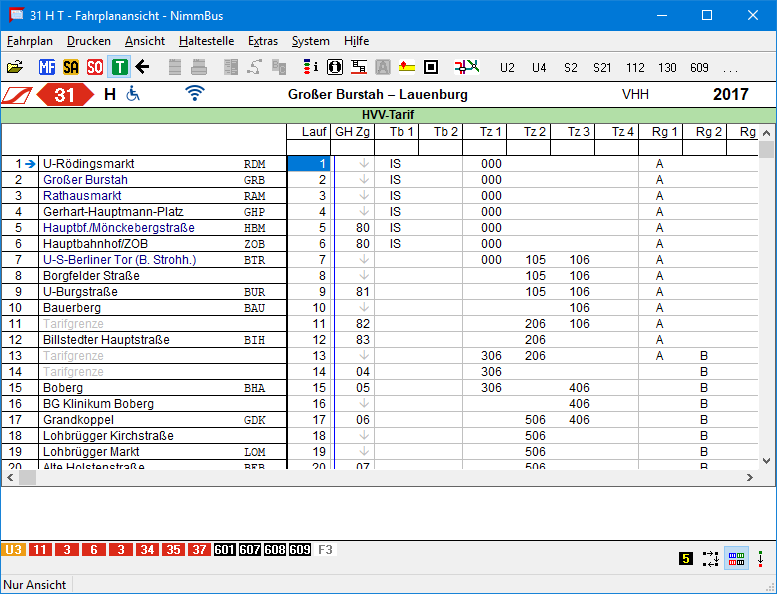This screenshot has width=777, height=594.
Task: Select connecting line 601 badge
Action: [224, 550]
